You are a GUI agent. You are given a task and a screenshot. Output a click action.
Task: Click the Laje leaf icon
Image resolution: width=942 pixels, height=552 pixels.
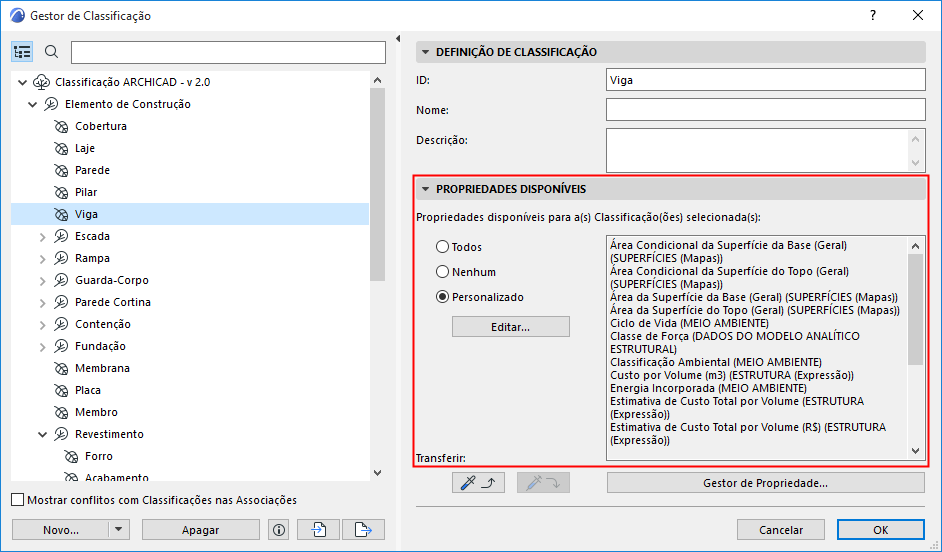tap(61, 148)
